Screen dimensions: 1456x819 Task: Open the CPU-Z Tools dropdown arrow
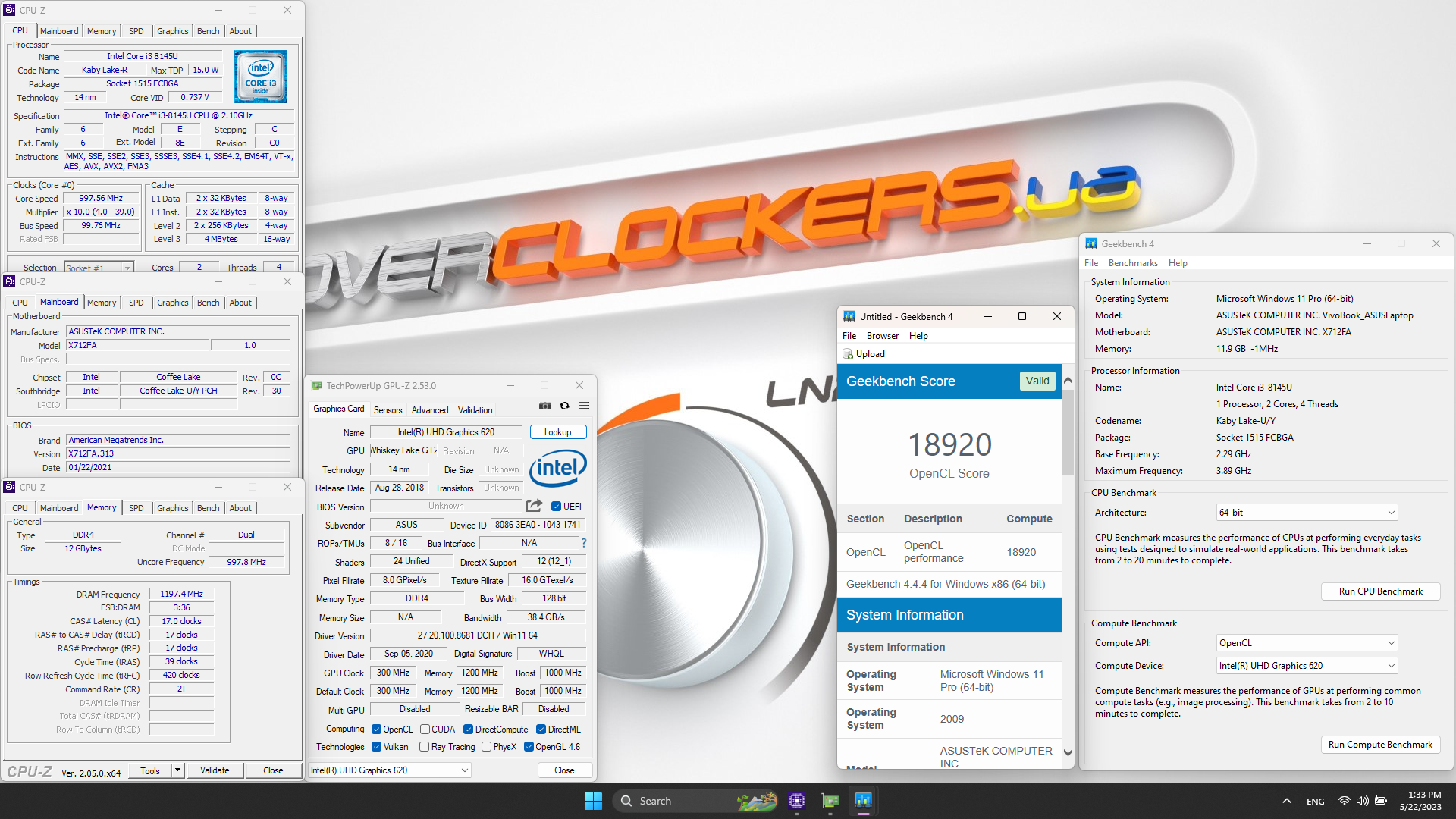(177, 770)
